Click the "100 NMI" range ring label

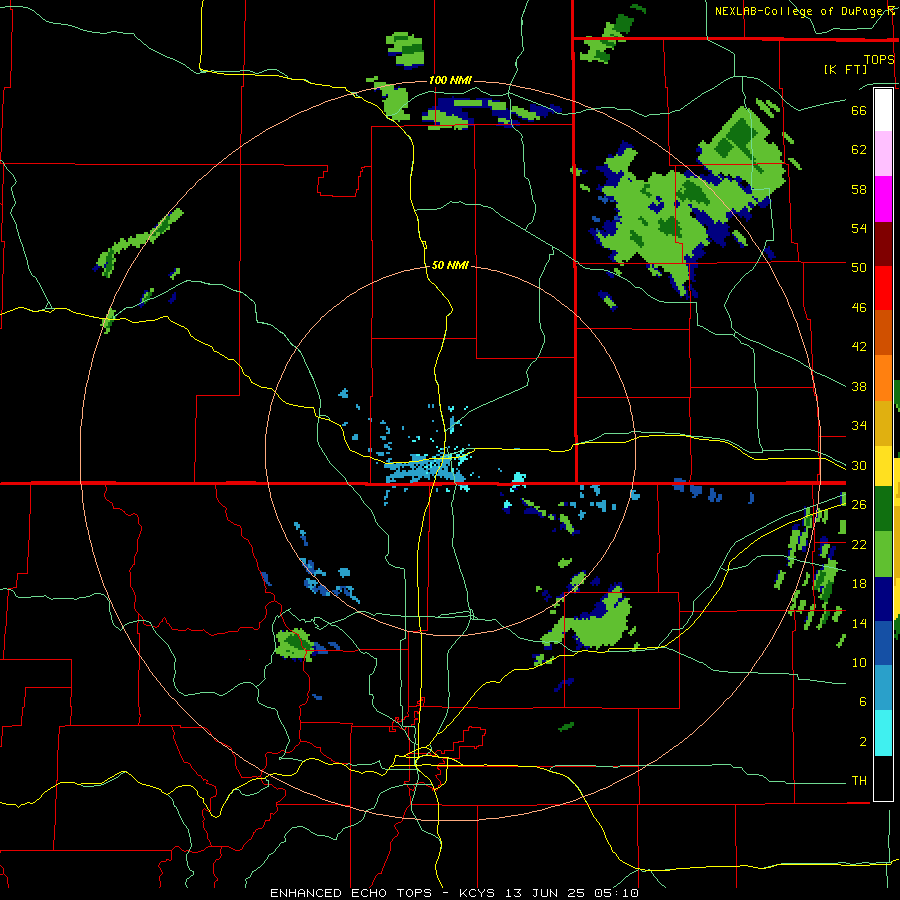(x=450, y=80)
